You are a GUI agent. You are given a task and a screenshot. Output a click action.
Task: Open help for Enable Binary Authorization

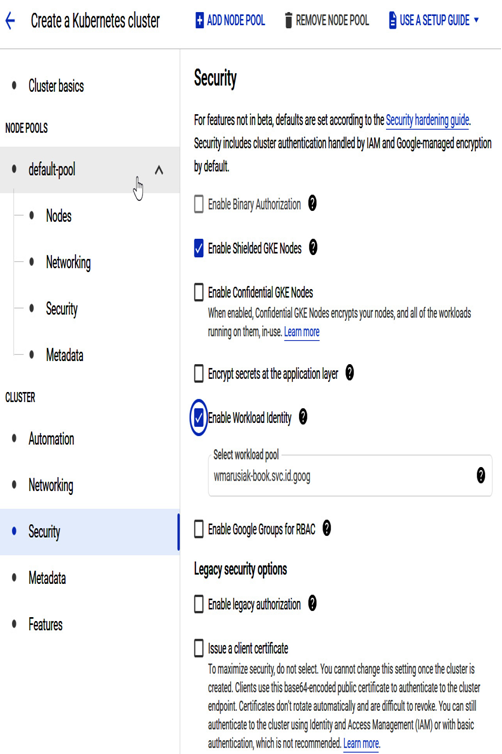(x=313, y=203)
